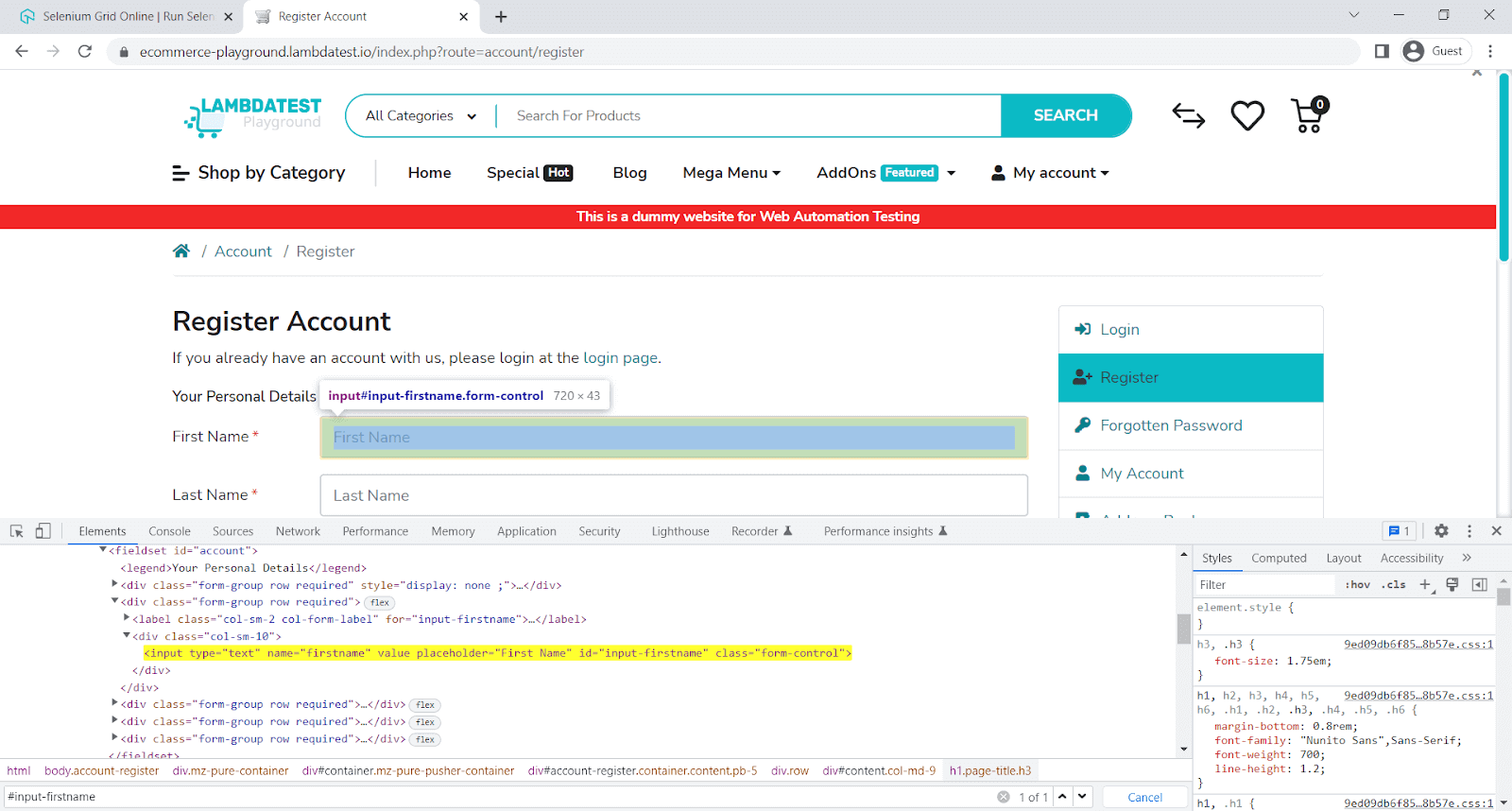Click the Account breadcrumb link
The image size is (1512, 811).
click(x=243, y=251)
